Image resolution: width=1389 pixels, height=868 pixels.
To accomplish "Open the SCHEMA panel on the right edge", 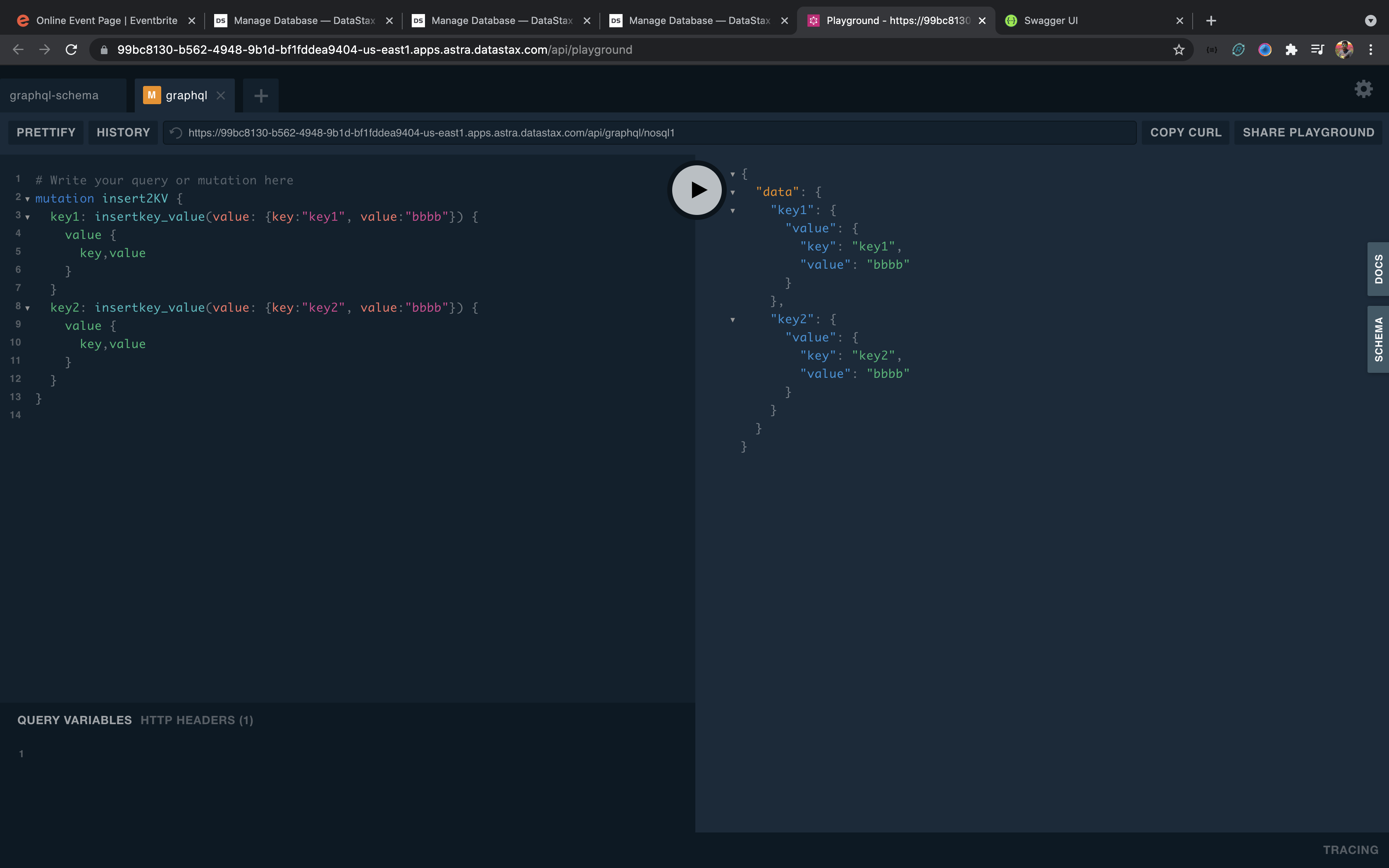I will tap(1379, 339).
